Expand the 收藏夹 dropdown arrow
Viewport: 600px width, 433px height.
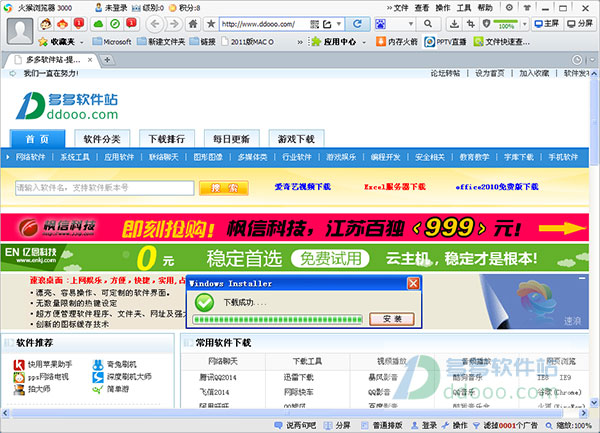(x=82, y=42)
